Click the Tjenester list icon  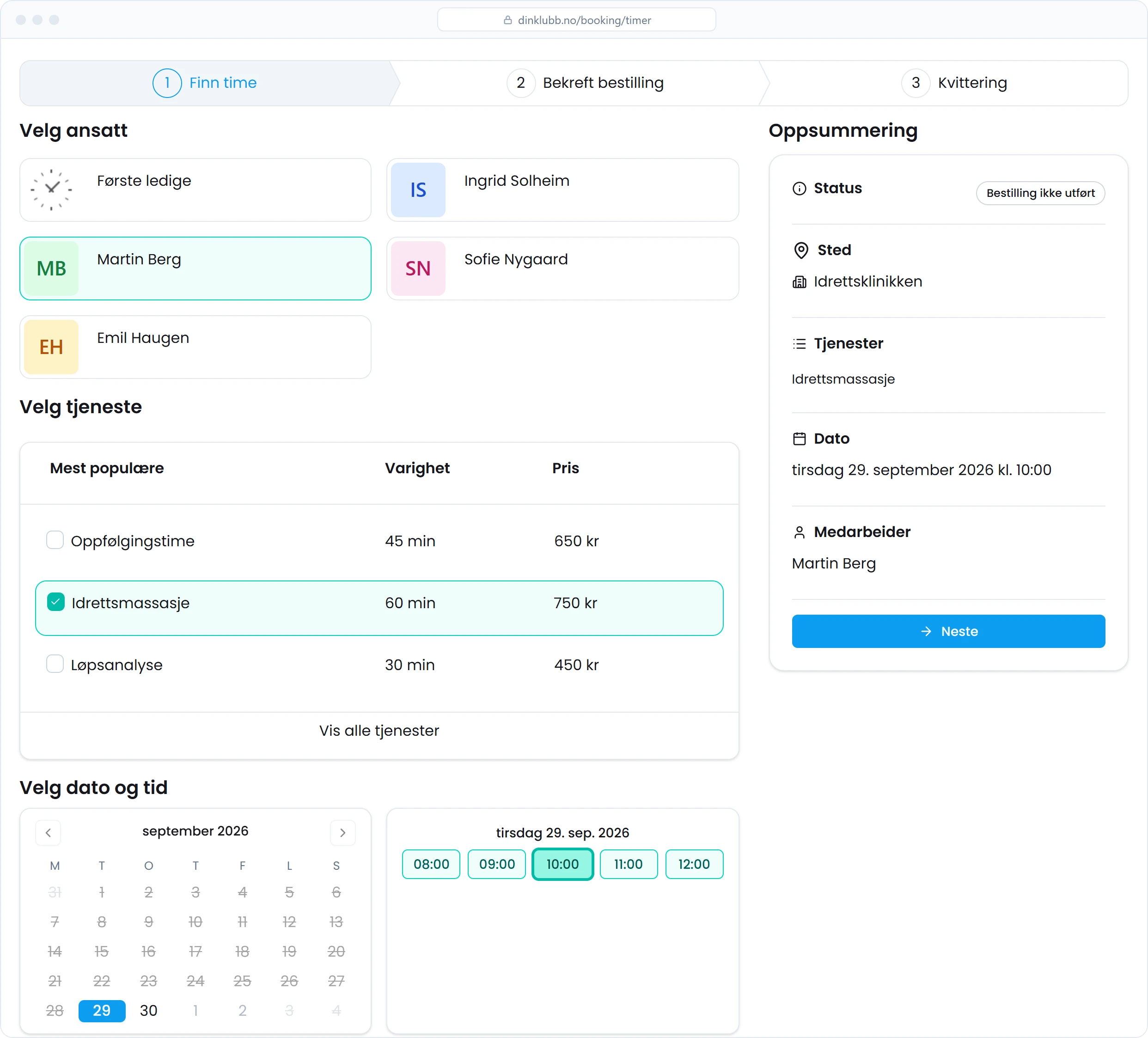(x=800, y=343)
